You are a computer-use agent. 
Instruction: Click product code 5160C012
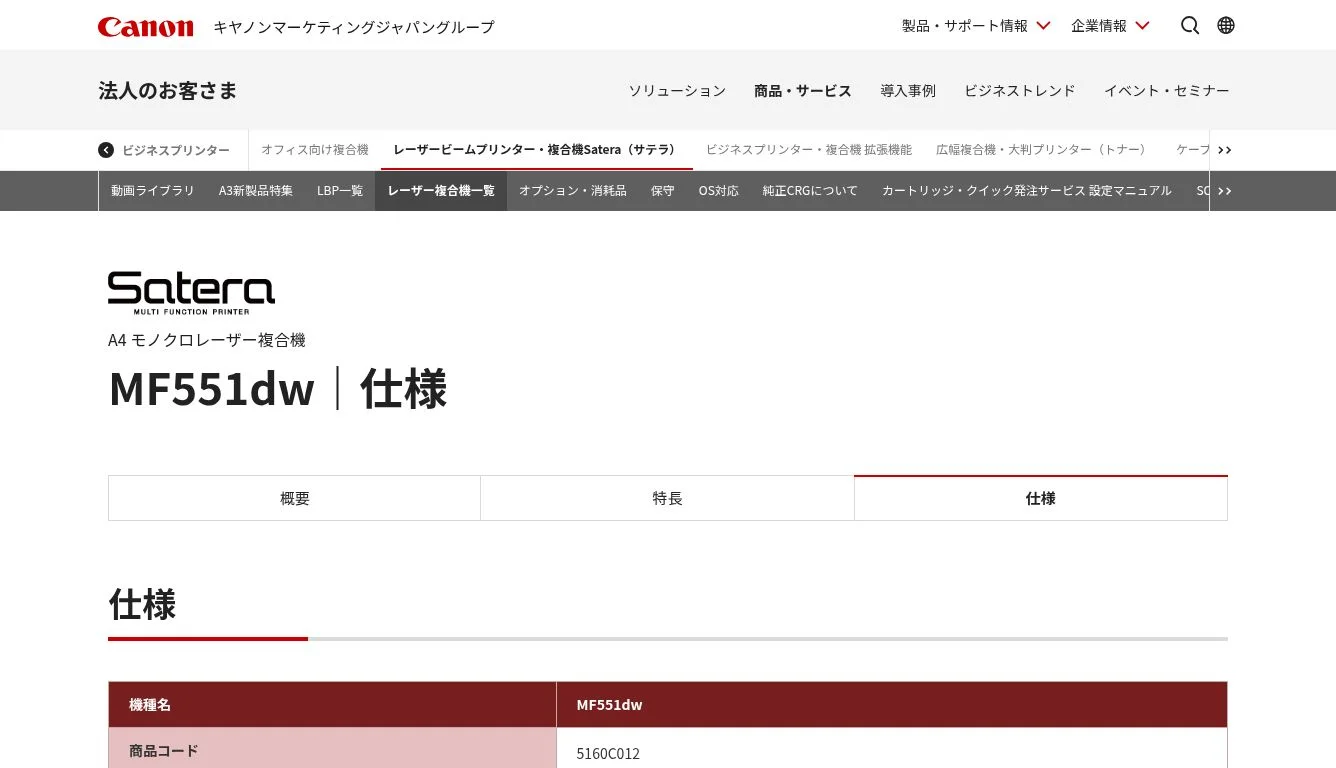608,754
